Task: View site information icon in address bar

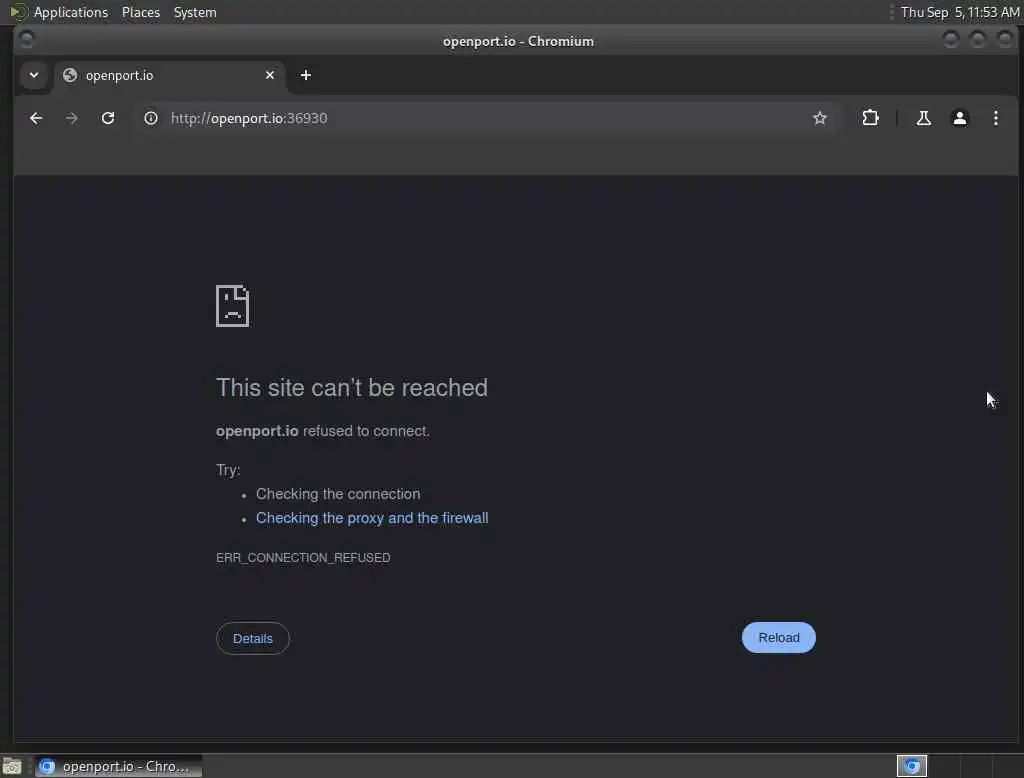Action: click(x=151, y=118)
